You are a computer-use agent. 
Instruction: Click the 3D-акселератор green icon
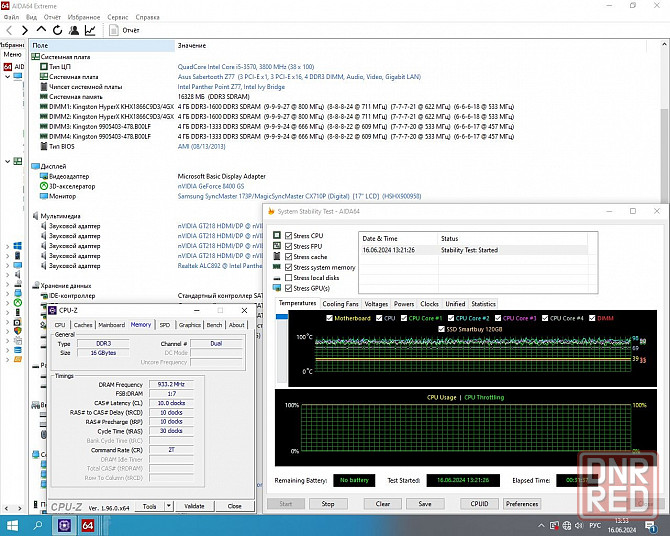click(x=44, y=186)
